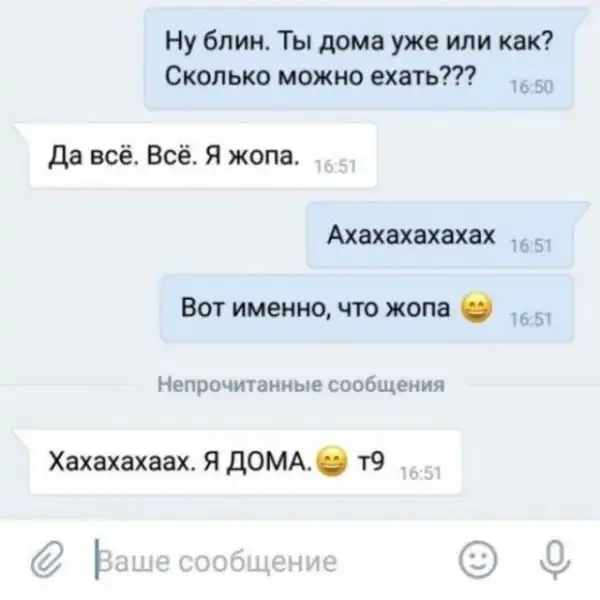Select the 'Ахахахахахах' message bubble

pyautogui.click(x=440, y=235)
